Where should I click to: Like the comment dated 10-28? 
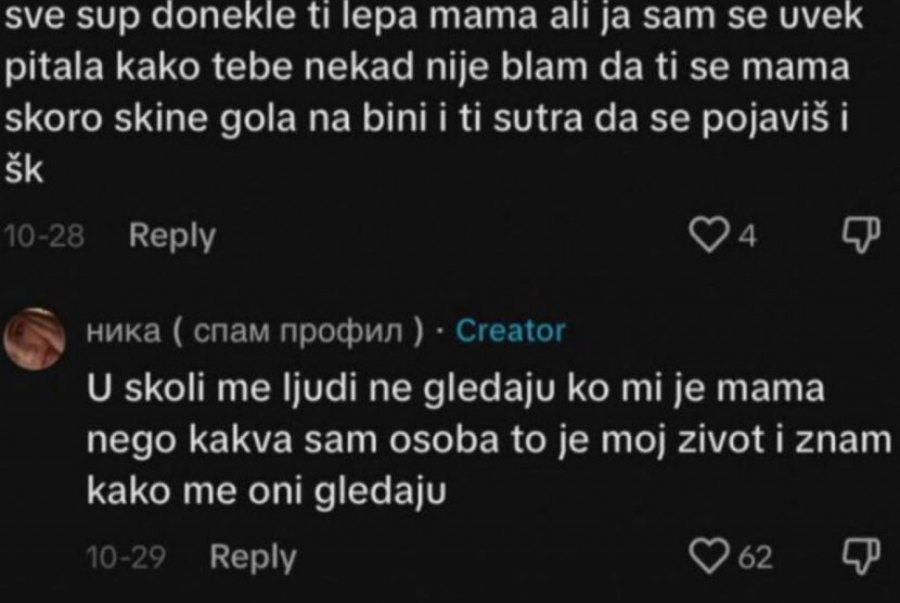(x=712, y=237)
